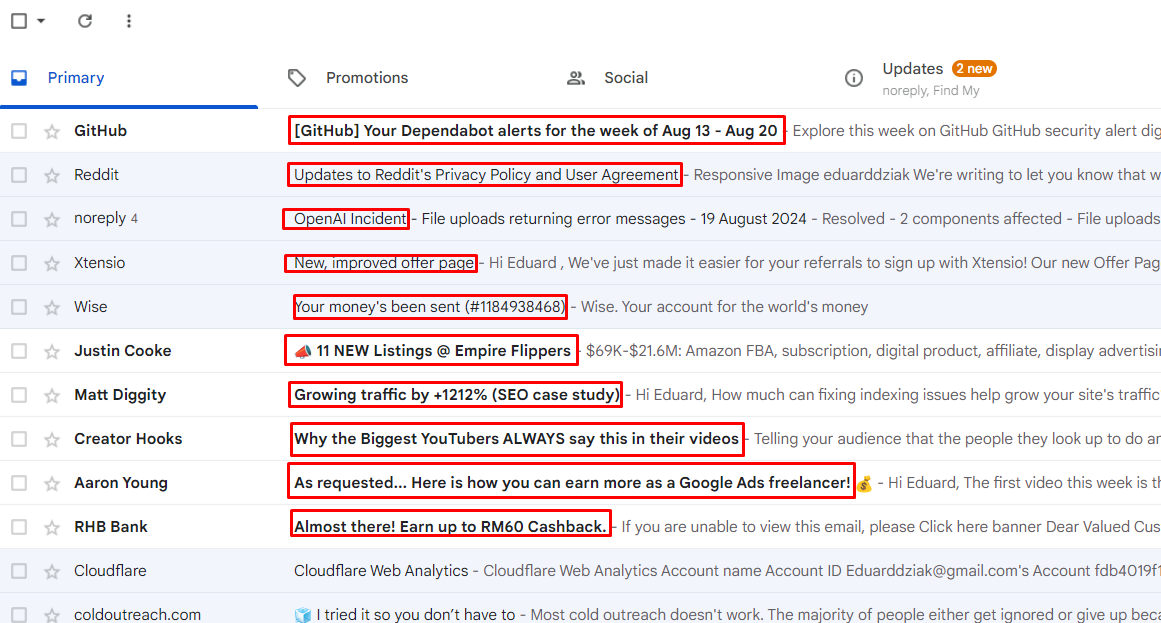Open the Promotions tab
Viewport: 1161px width, 623px height.
coord(367,78)
